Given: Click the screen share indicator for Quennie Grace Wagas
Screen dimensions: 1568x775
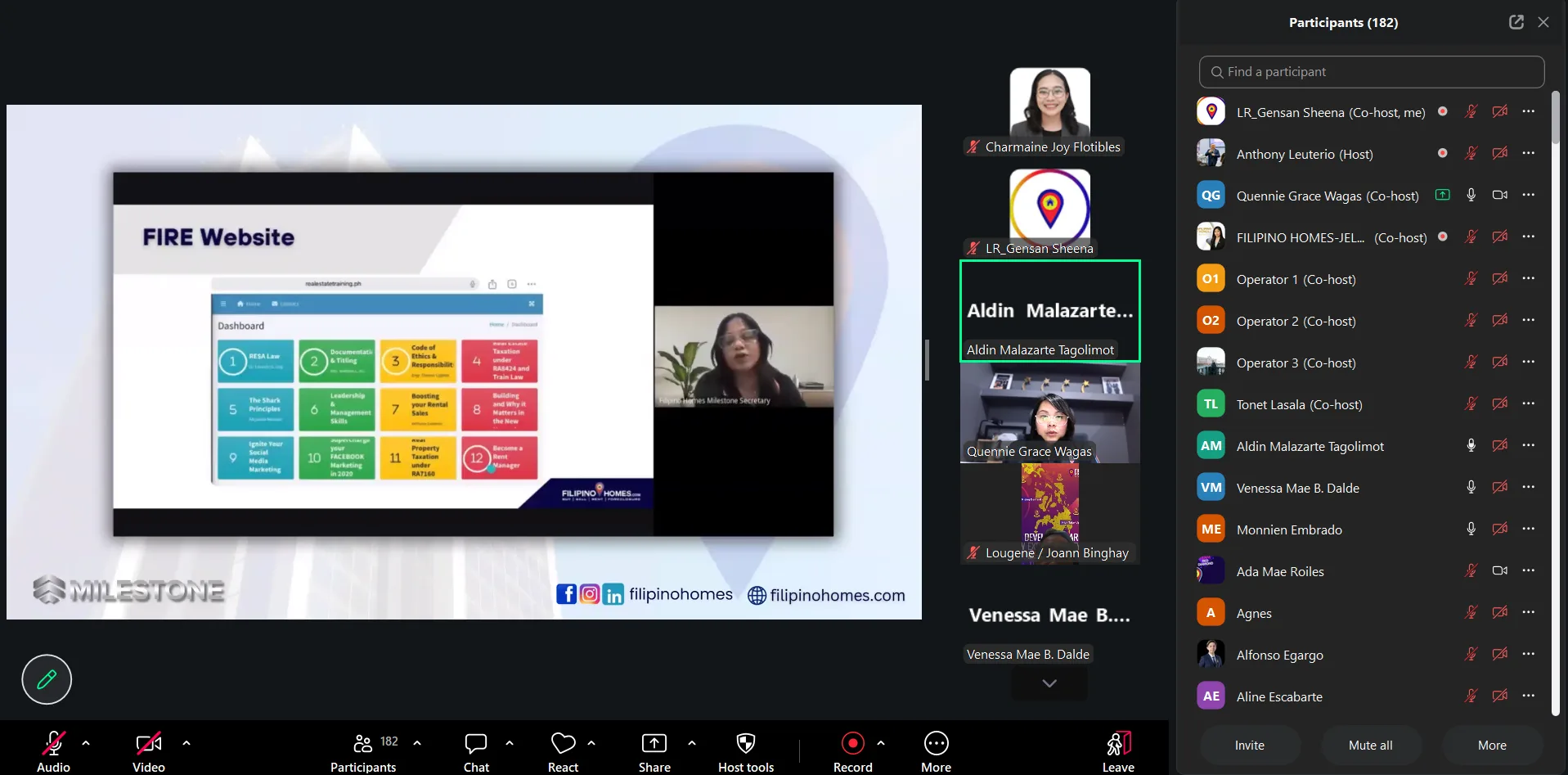Looking at the screenshot, I should (x=1443, y=195).
